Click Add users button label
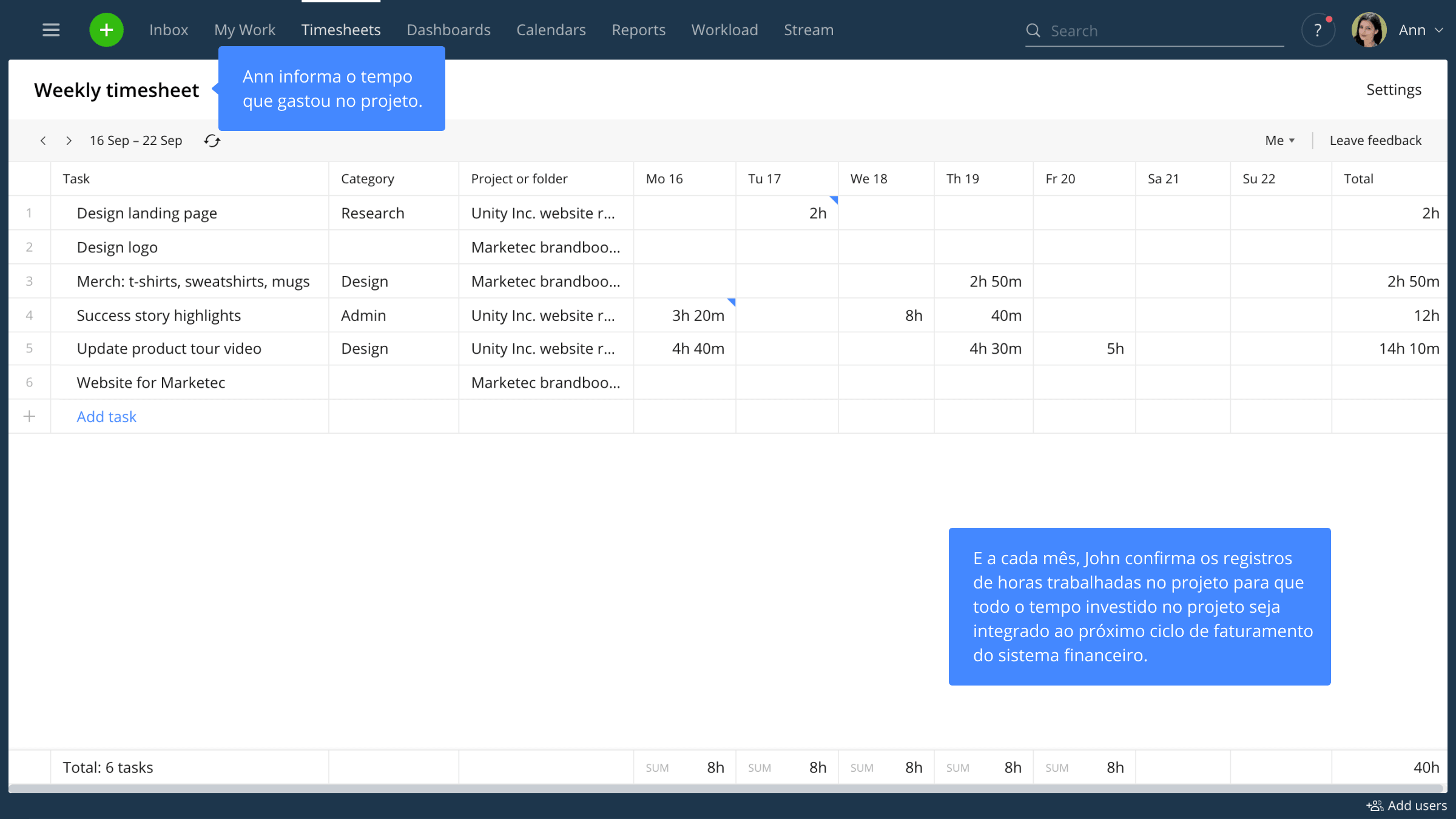The height and width of the screenshot is (819, 1456). click(1417, 806)
